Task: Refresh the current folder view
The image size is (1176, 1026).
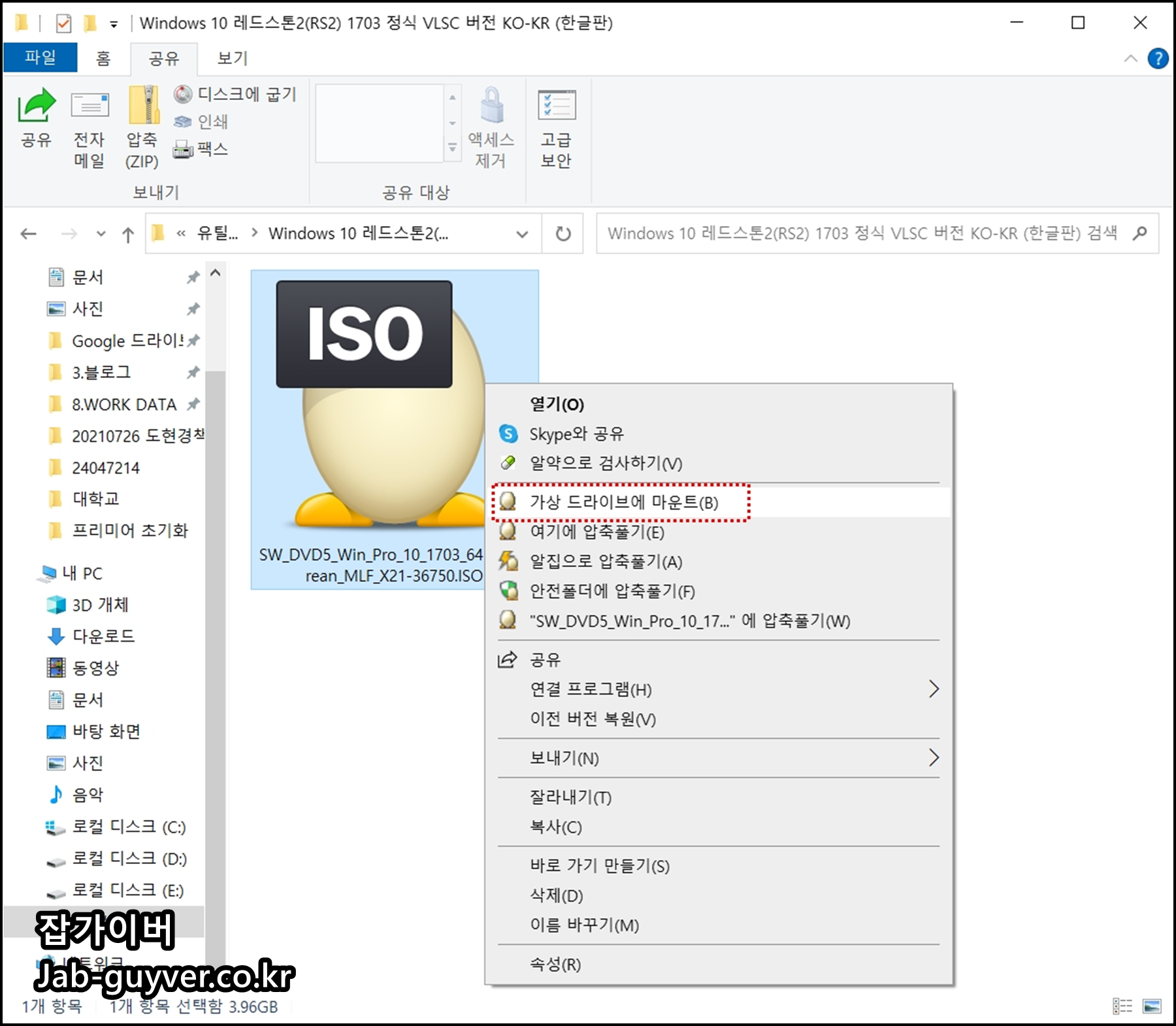Action: coord(563,233)
